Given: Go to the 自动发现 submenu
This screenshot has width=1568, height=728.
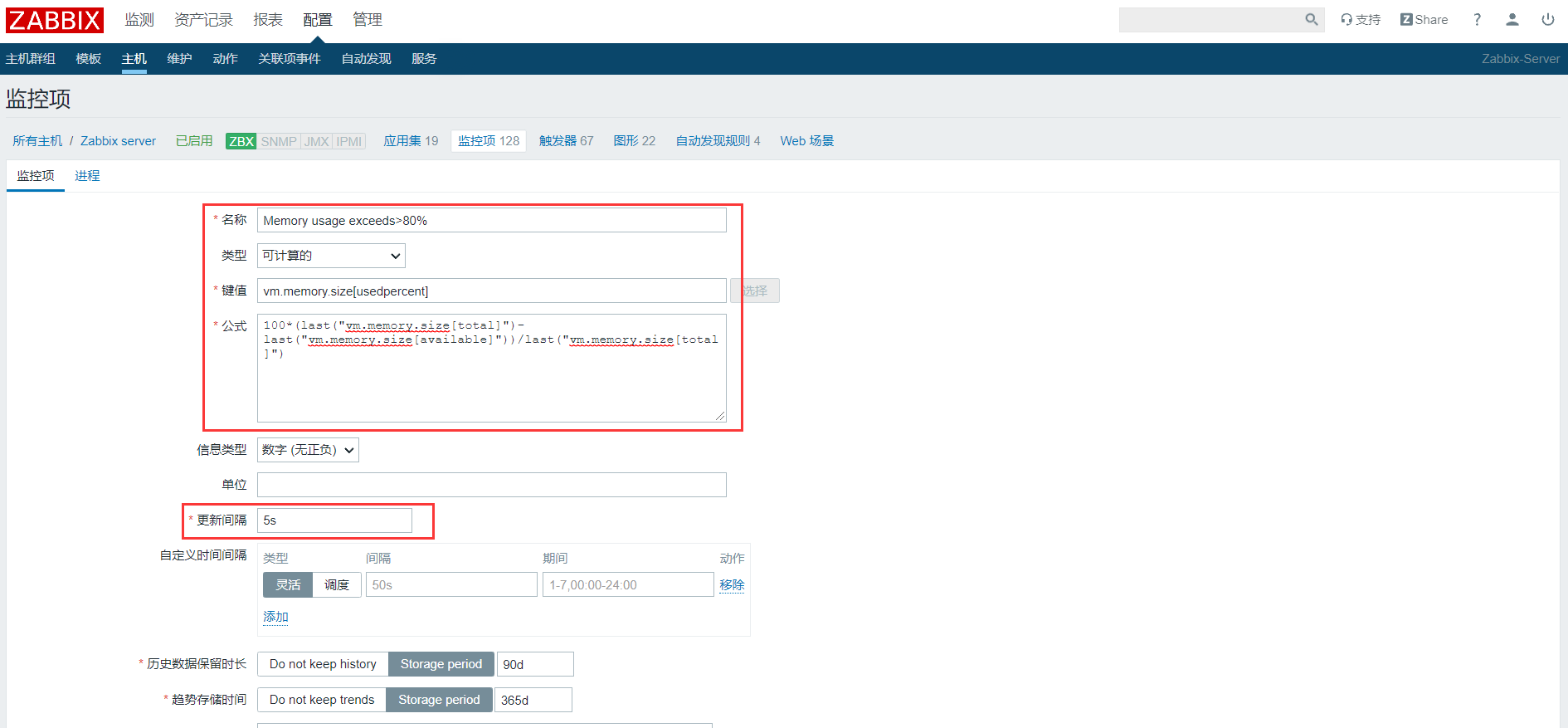Looking at the screenshot, I should 366,59.
